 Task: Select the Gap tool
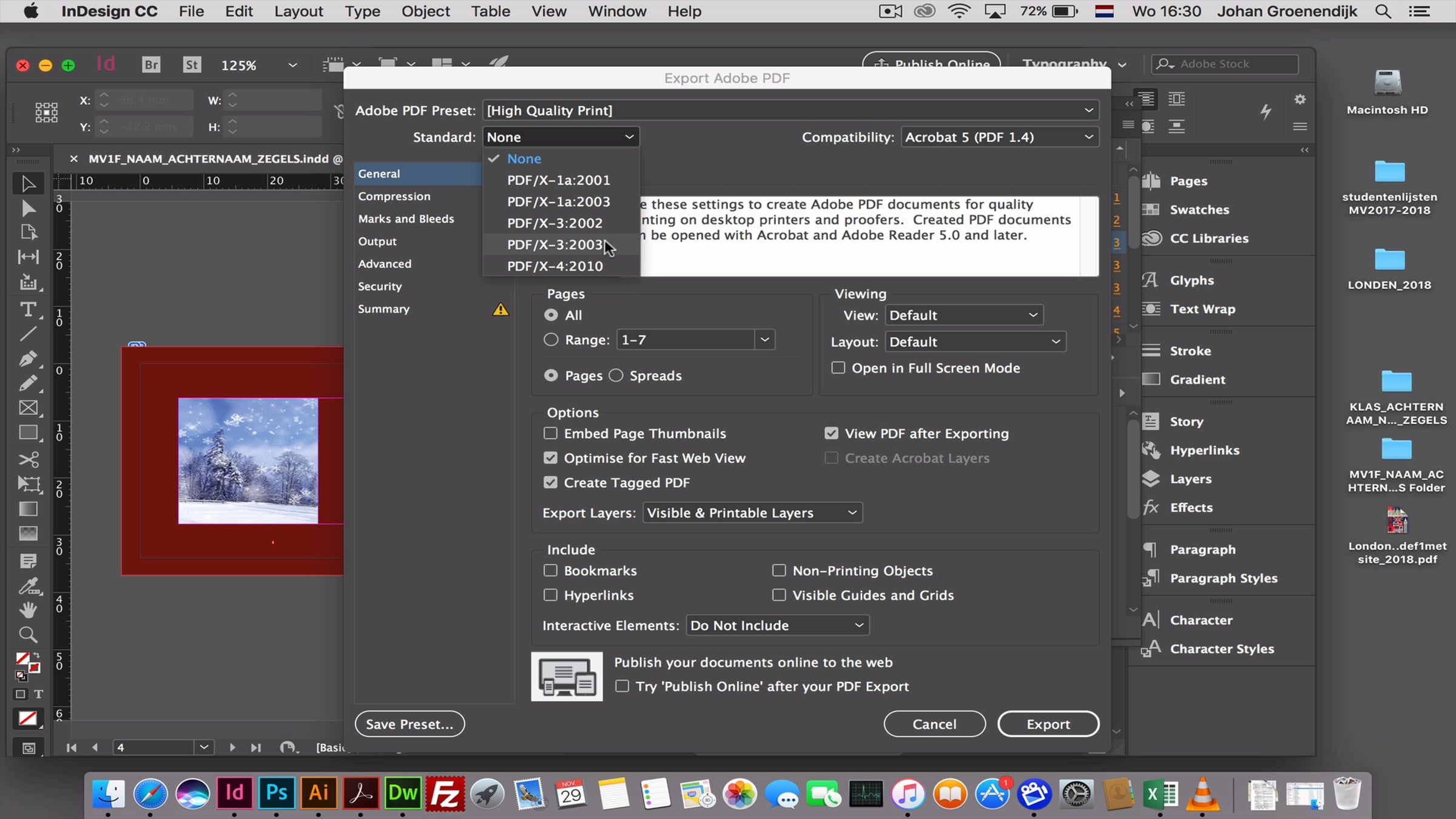point(28,257)
